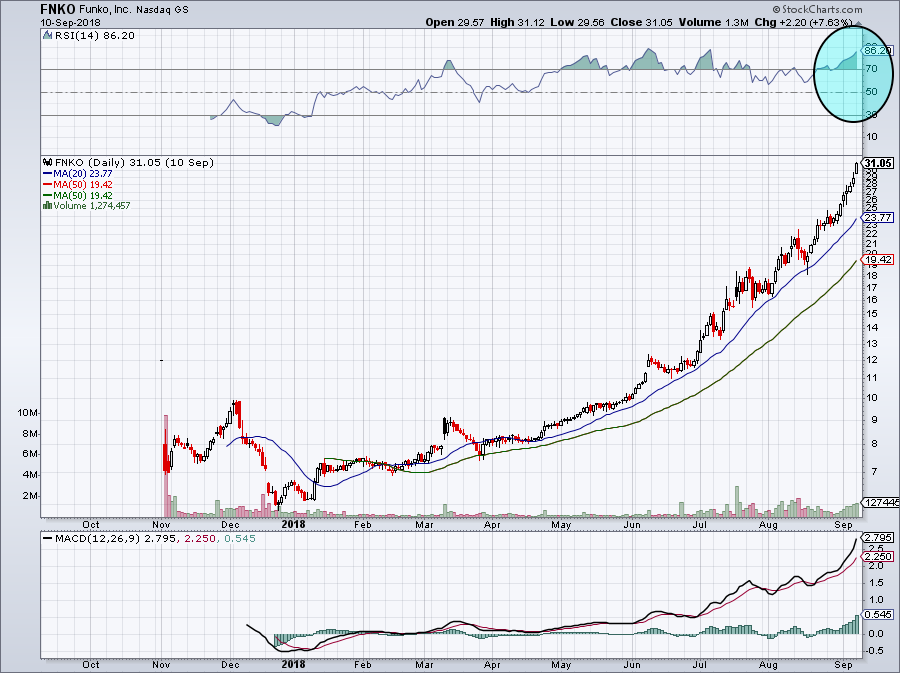Click the 'Nasdaq GS' exchange label
Viewport: 900px width, 673px height.
[162, 10]
